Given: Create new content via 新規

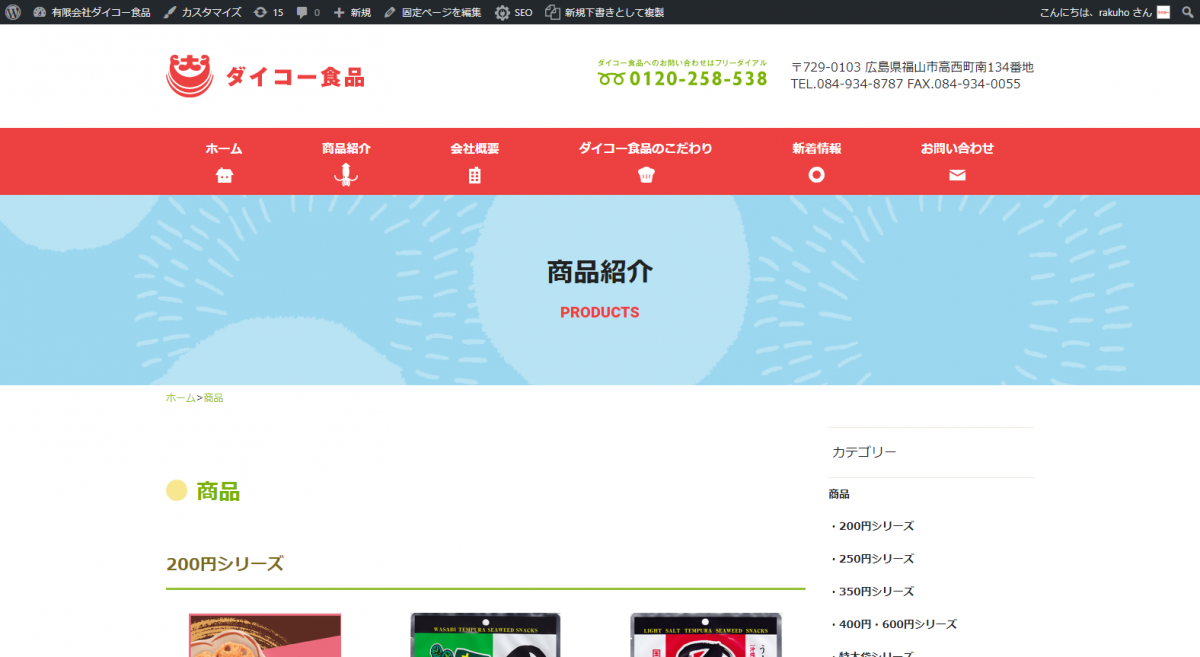Looking at the screenshot, I should [x=352, y=12].
